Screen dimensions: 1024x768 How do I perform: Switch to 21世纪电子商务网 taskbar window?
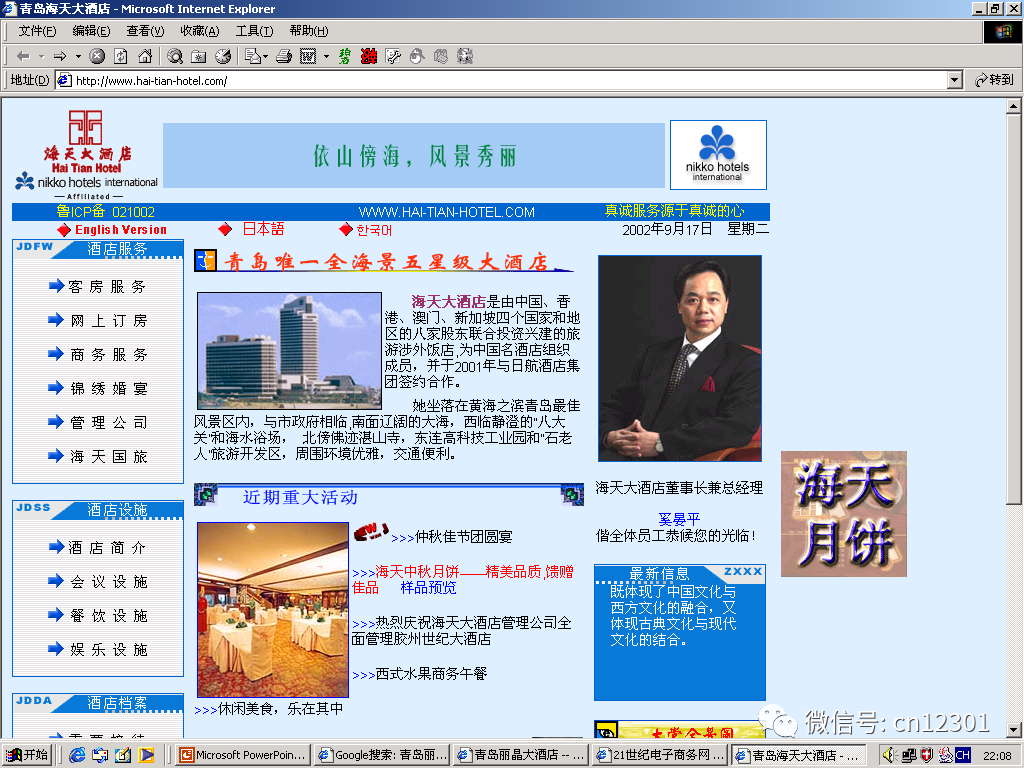click(x=660, y=755)
